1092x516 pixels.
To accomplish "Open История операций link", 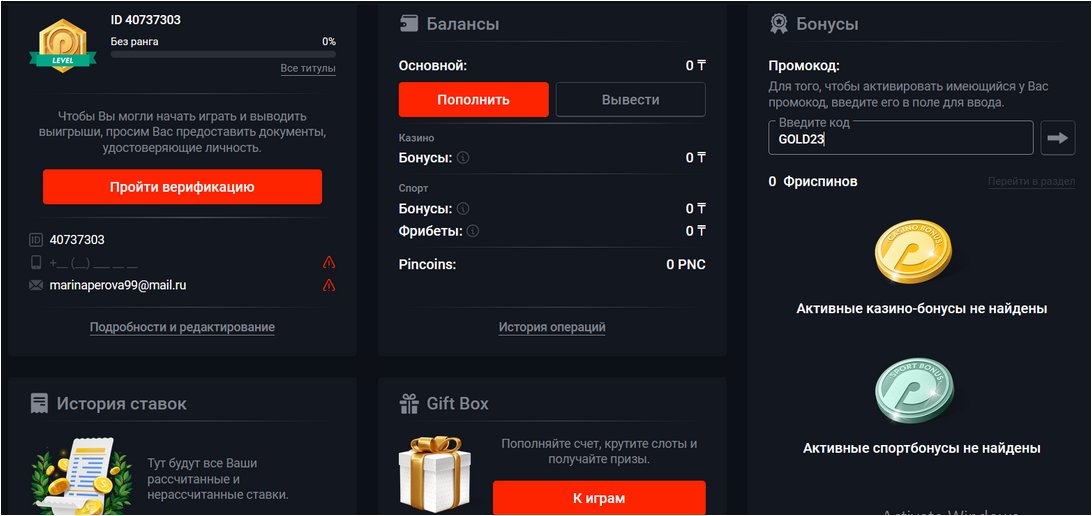I will (552, 327).
